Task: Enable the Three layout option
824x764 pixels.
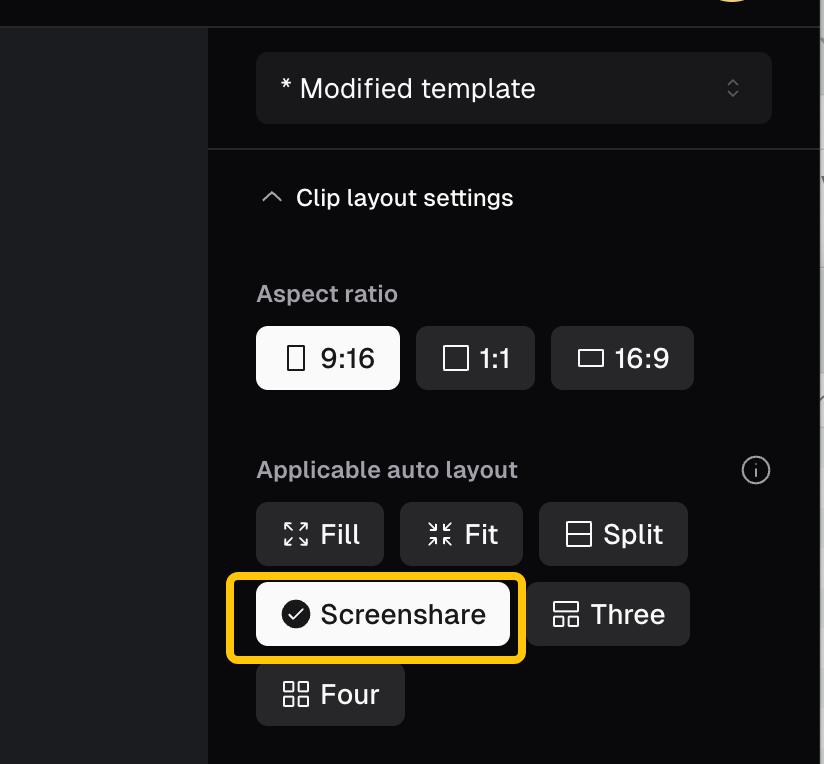Action: click(x=609, y=614)
